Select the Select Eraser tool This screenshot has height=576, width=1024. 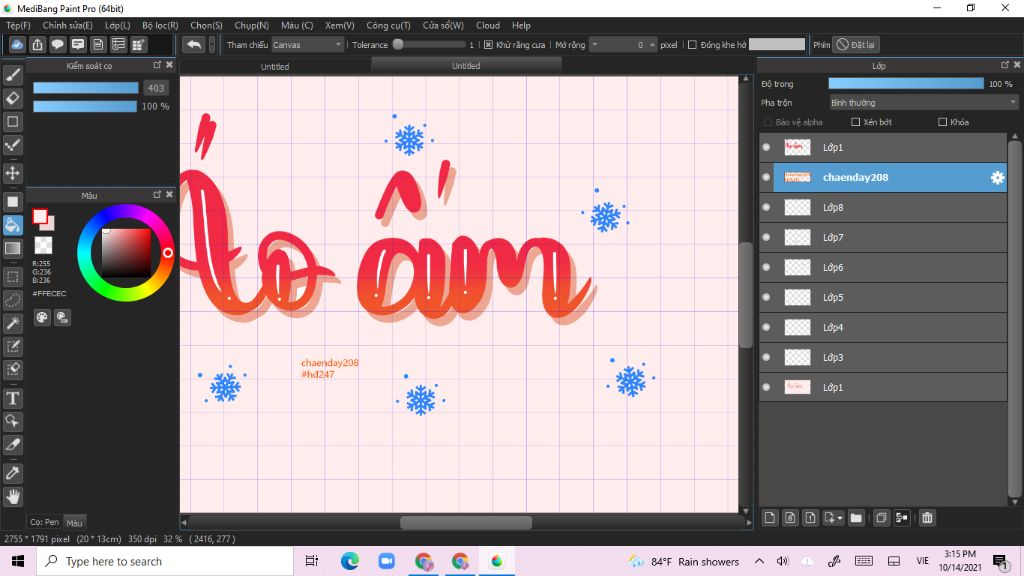point(12,370)
